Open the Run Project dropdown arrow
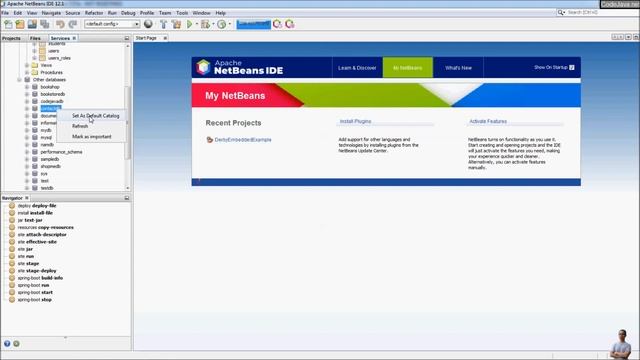The height and width of the screenshot is (360, 640). [197, 24]
